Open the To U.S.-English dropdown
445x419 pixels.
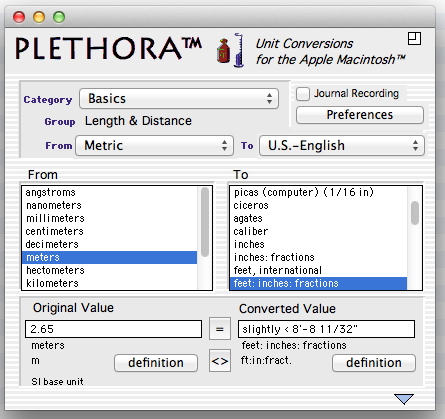point(342,146)
